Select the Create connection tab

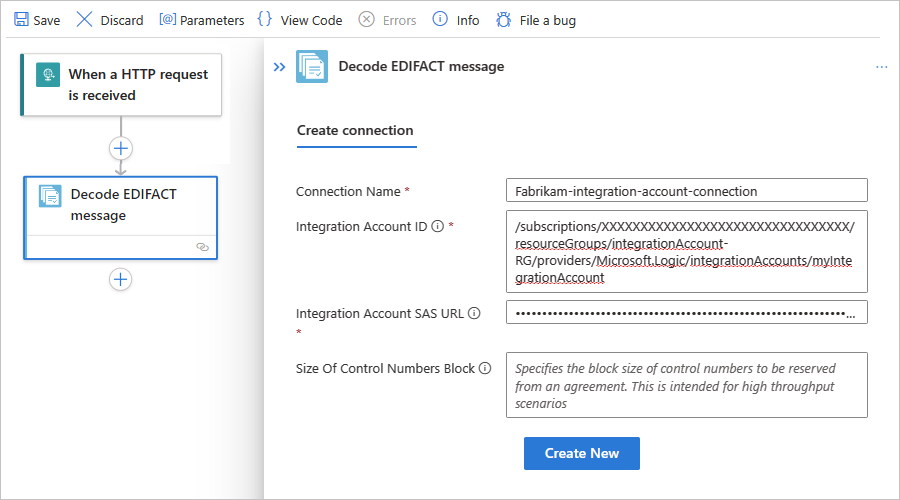[355, 131]
